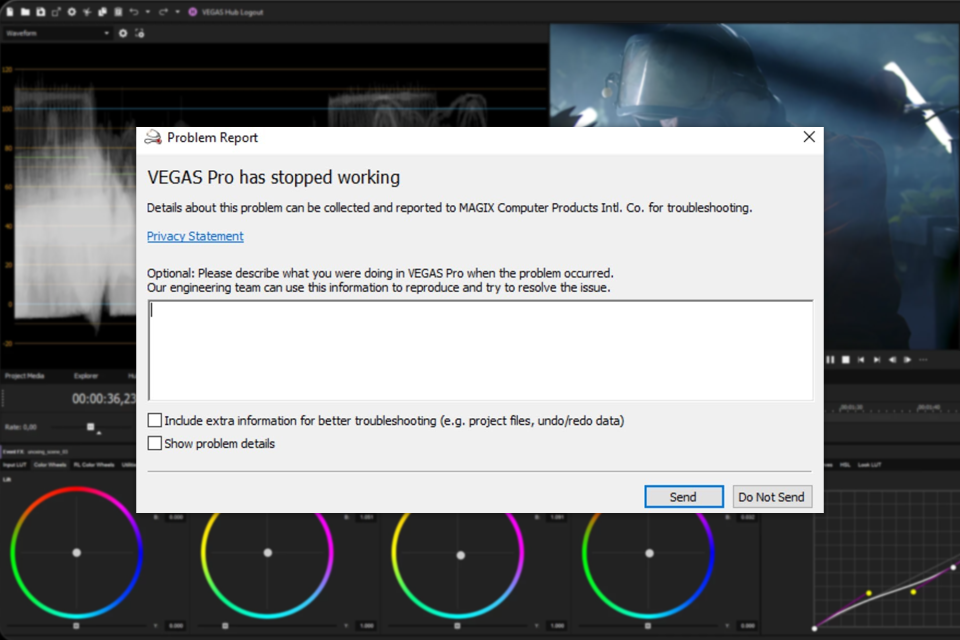Click the Send button

tap(684, 497)
